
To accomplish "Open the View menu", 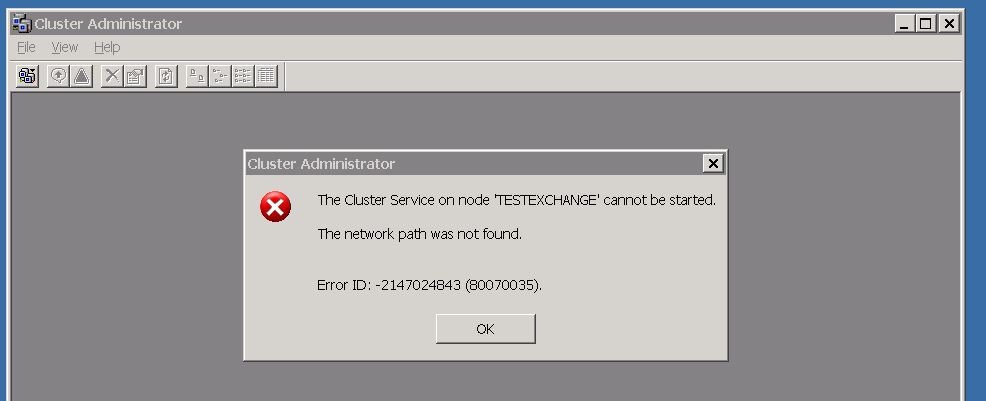I will coord(65,47).
